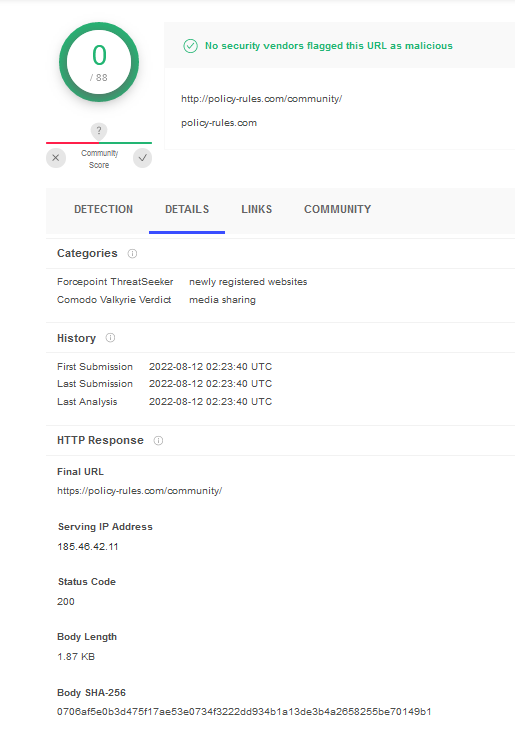Click the Categories section heading
This screenshot has height=732, width=515.
tap(87, 253)
